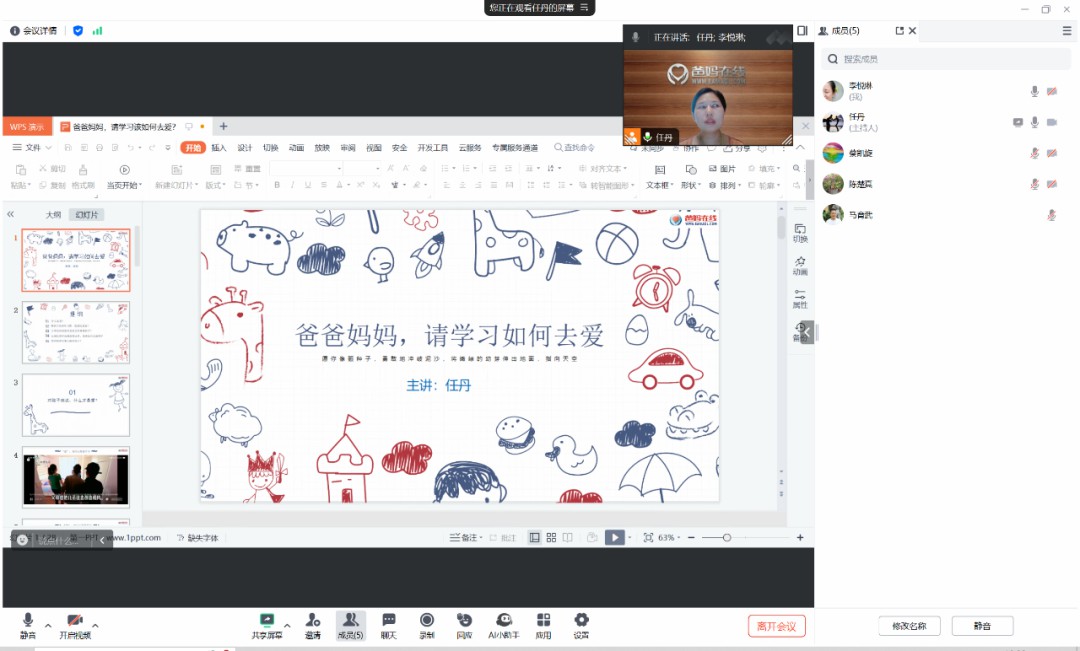Expand share options arrow beside 共享屏幕

pyautogui.click(x=287, y=625)
